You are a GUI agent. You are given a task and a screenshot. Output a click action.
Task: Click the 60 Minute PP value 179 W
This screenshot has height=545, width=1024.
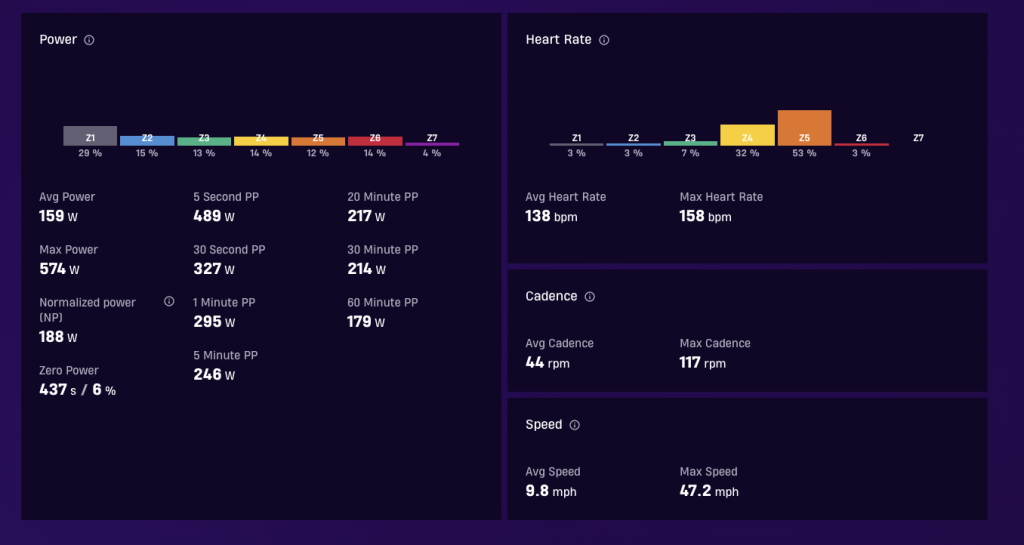[366, 322]
